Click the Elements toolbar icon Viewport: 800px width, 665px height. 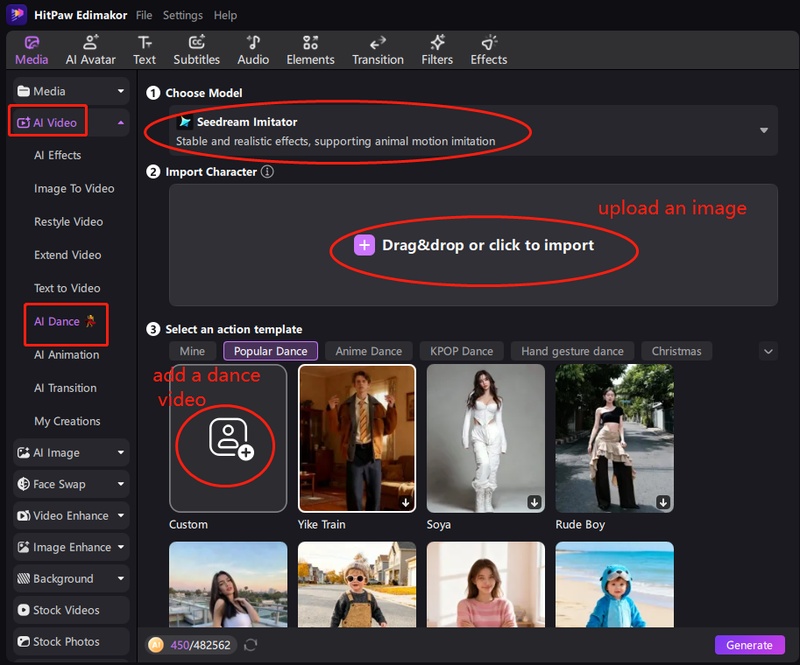click(310, 49)
